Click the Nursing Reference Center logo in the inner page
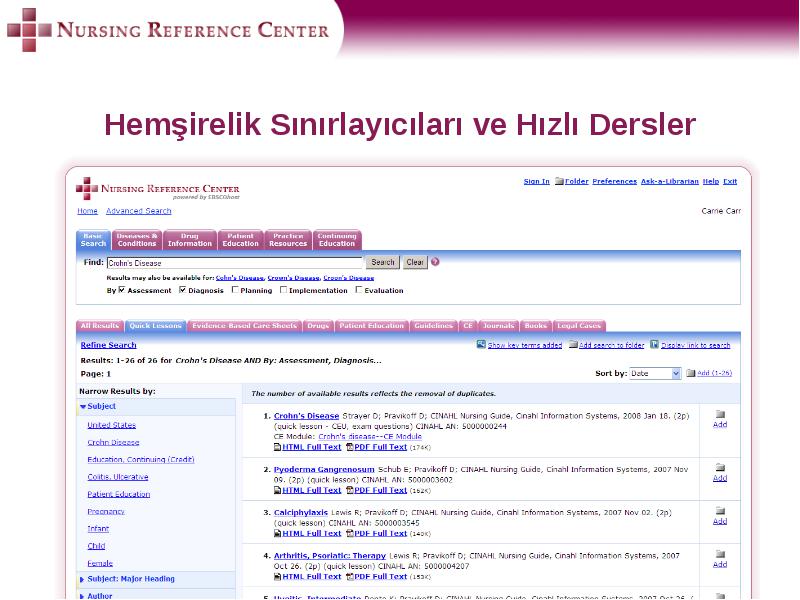The width and height of the screenshot is (800, 600). pyautogui.click(x=158, y=189)
